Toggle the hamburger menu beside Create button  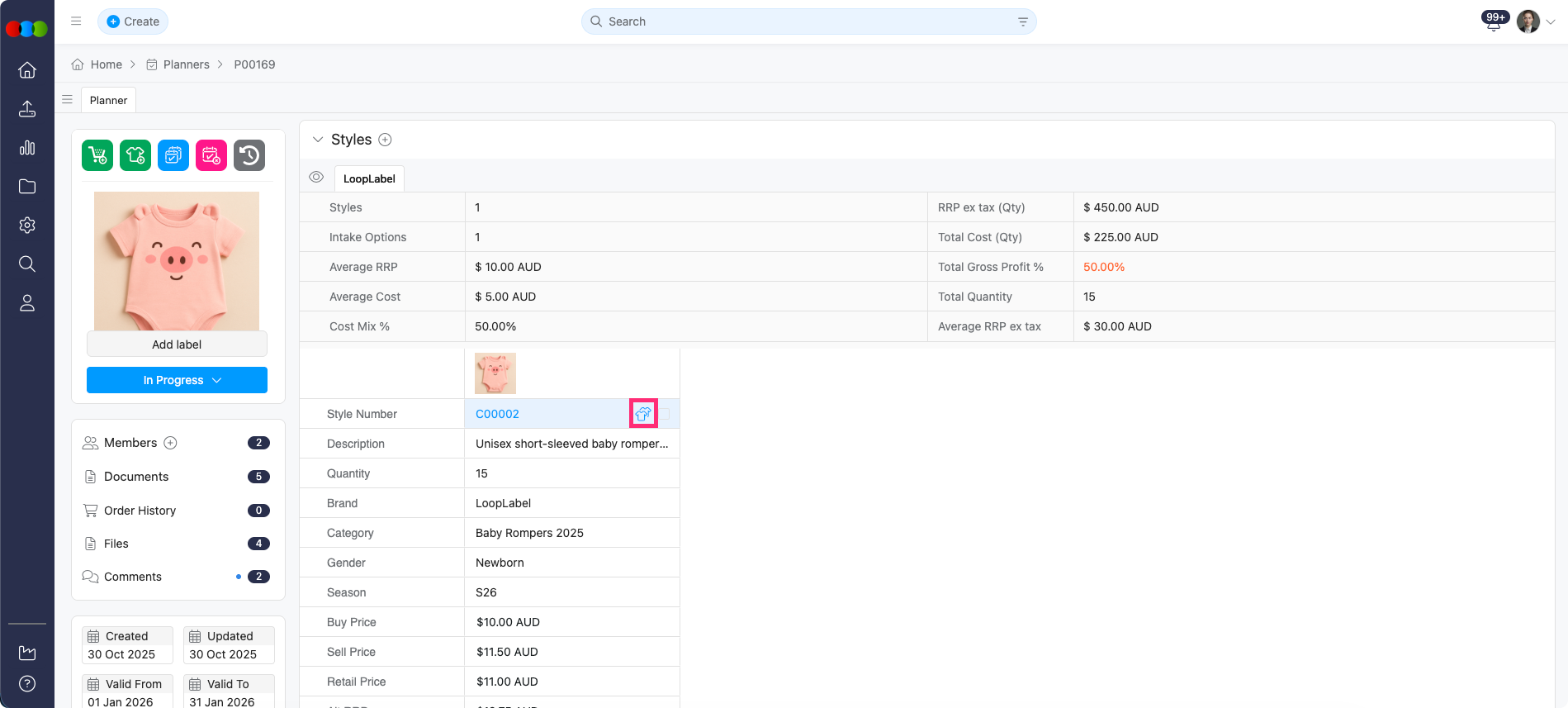tap(76, 21)
